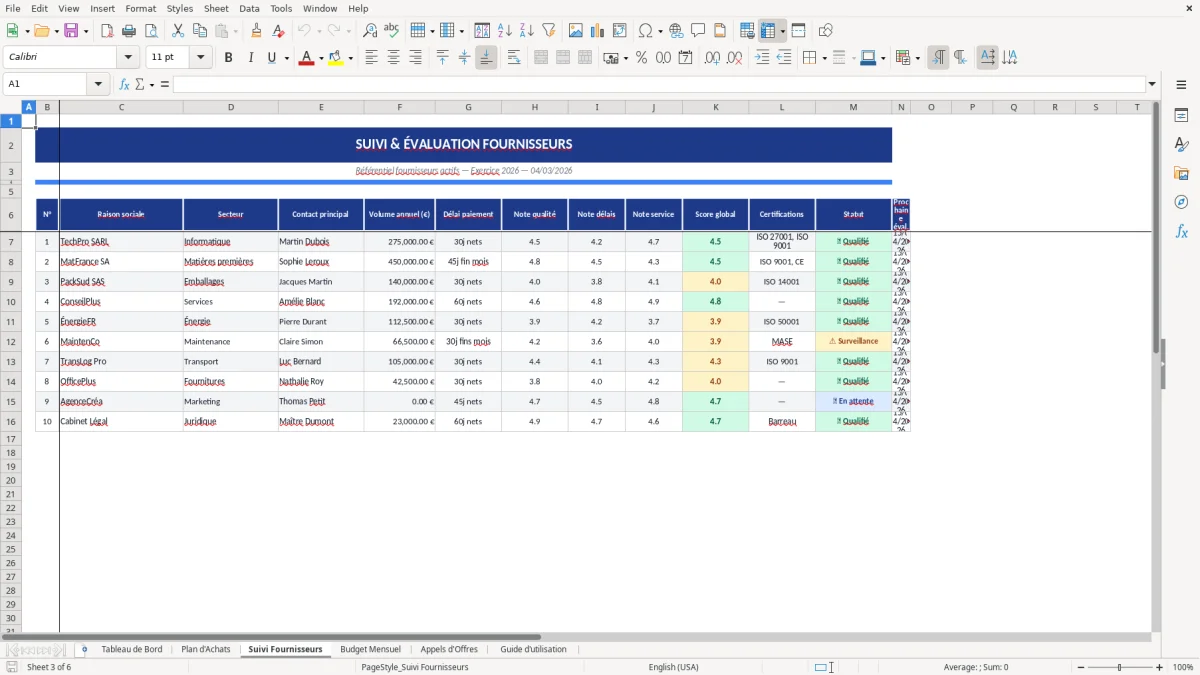The height and width of the screenshot is (675, 1200).
Task: Toggle Align Bottom vertical alignment
Action: click(486, 58)
